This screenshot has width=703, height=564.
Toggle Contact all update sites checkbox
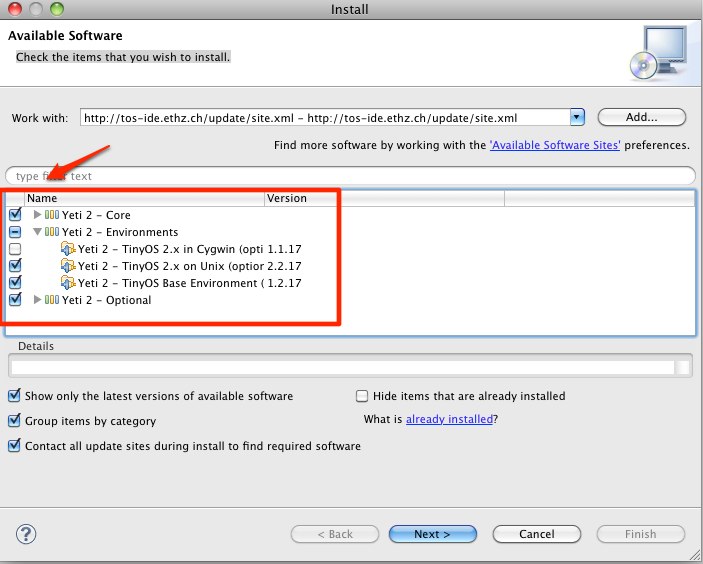point(14,446)
